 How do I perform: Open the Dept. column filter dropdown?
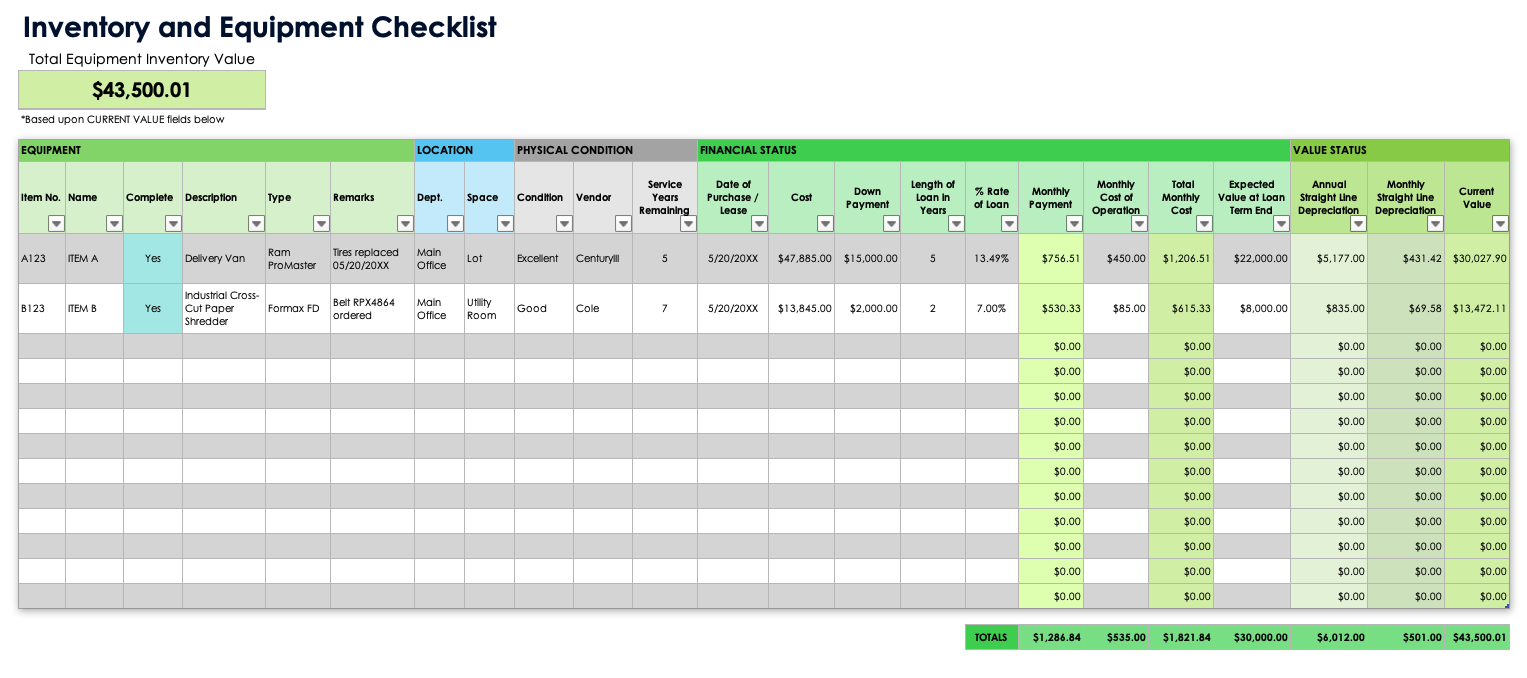click(x=455, y=224)
